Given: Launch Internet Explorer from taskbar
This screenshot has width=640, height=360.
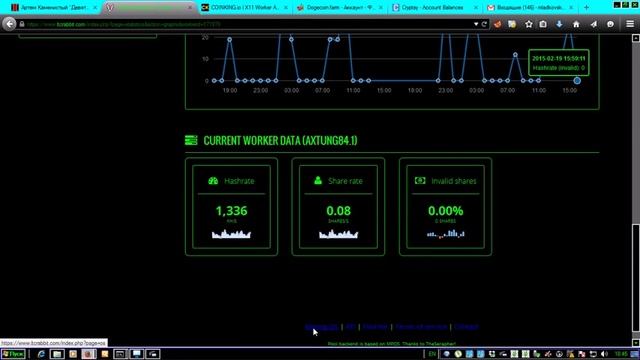Looking at the screenshot, I should [x=41, y=354].
